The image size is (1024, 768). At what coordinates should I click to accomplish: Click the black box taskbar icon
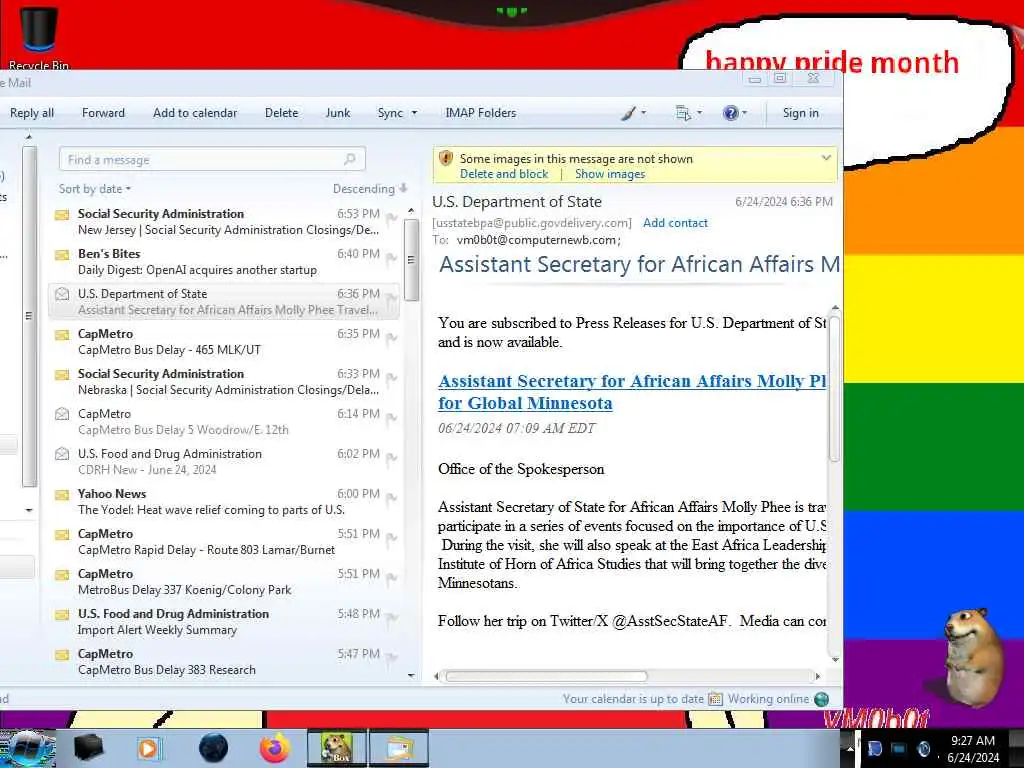click(x=88, y=748)
